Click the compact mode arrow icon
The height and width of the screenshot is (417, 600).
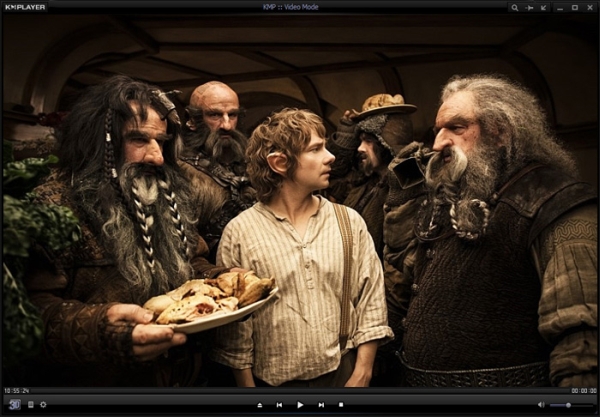544,7
